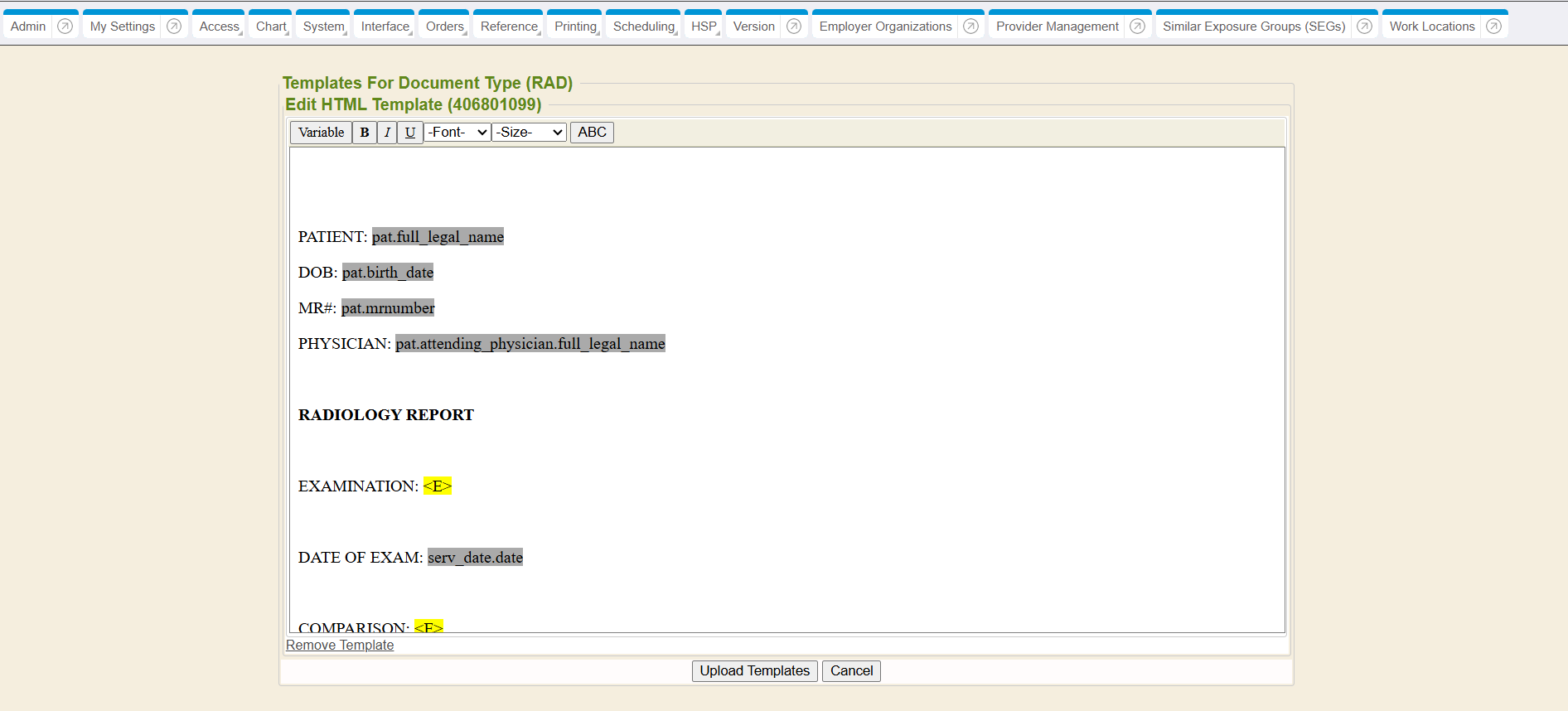Viewport: 1568px width, 711px height.
Task: Toggle bold formatting with the B button
Action: (x=365, y=133)
